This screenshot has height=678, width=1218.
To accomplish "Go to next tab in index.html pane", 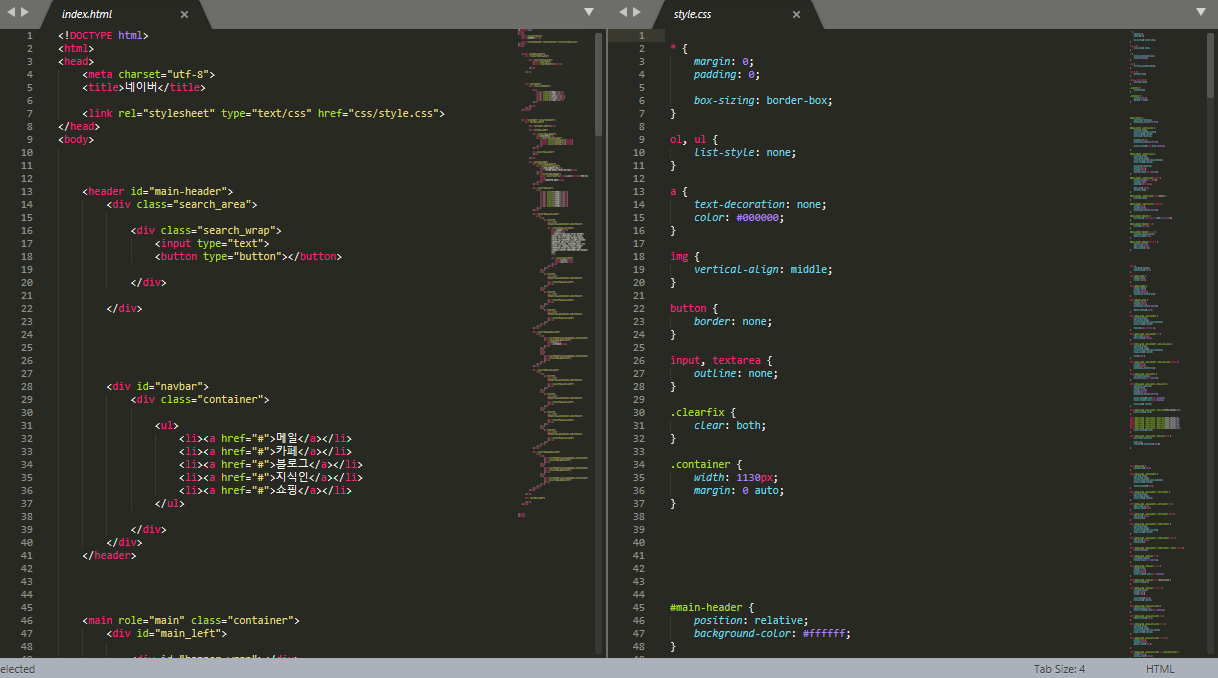I will coord(25,12).
